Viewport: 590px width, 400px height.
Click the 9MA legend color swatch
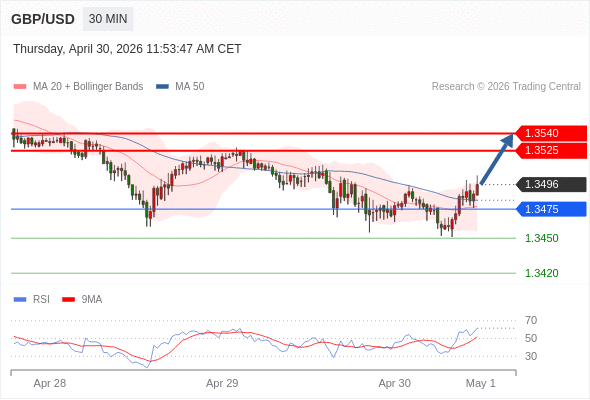coord(68,300)
